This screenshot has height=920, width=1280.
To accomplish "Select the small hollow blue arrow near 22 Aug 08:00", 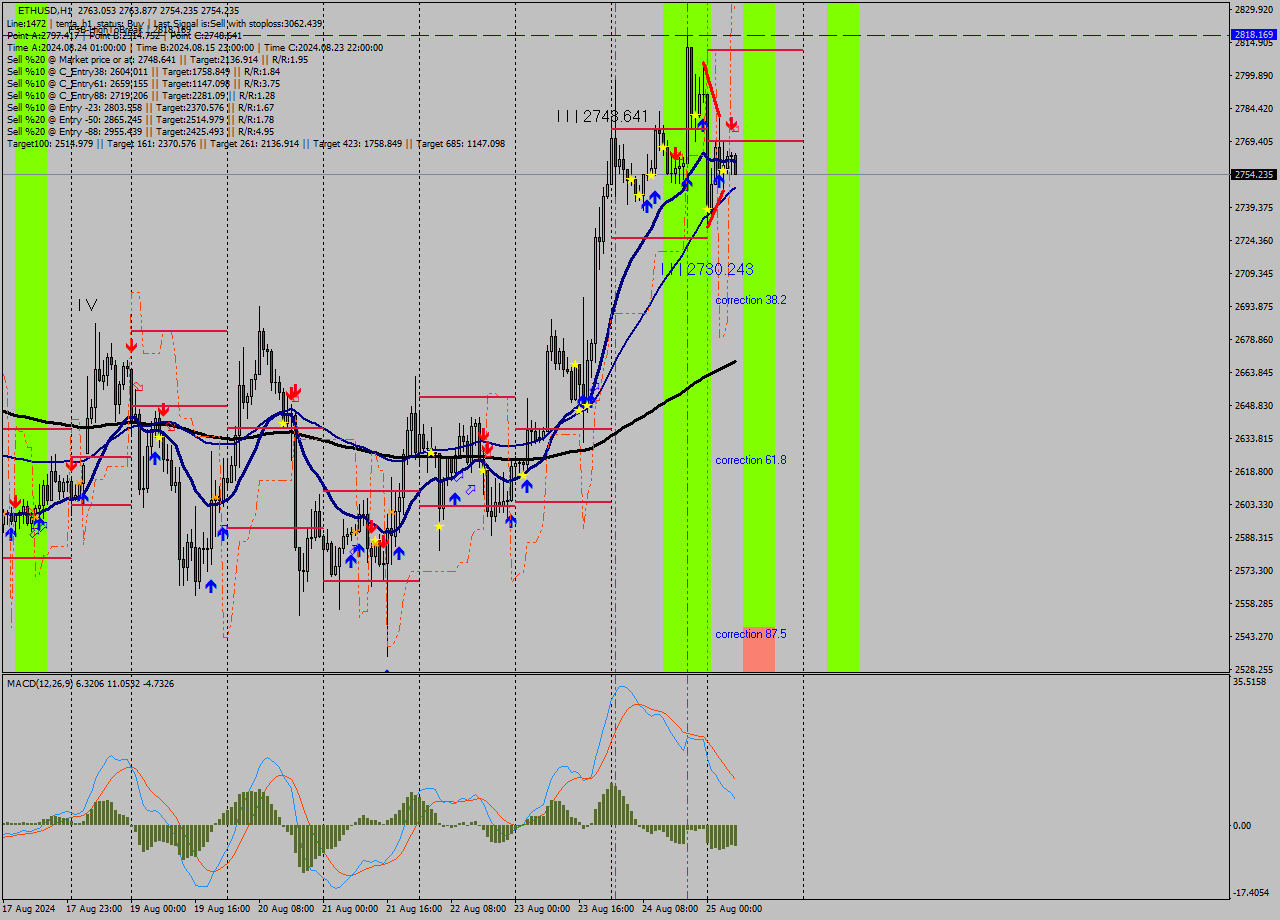I will coord(469,490).
